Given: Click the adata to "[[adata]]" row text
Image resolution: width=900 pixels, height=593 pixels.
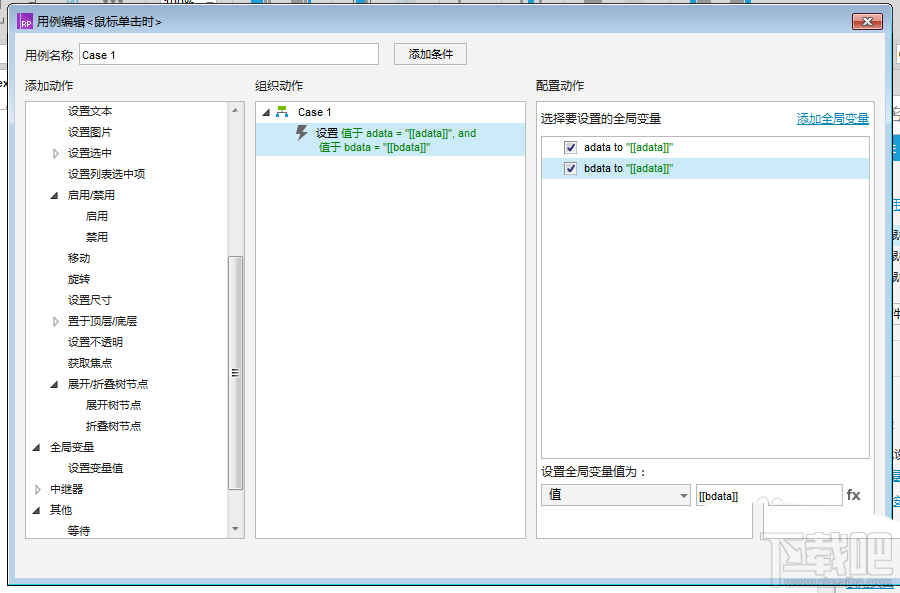Looking at the screenshot, I should tap(629, 148).
